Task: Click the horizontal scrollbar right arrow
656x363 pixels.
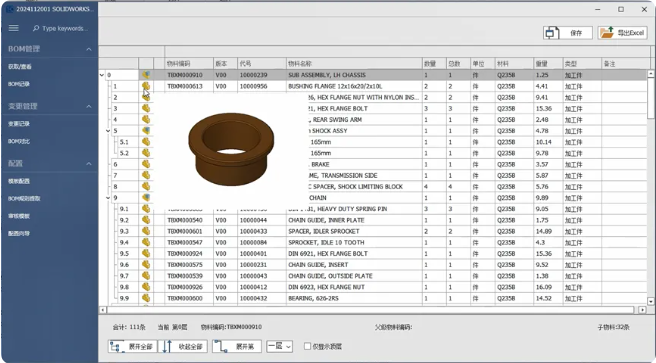Action: [642, 310]
